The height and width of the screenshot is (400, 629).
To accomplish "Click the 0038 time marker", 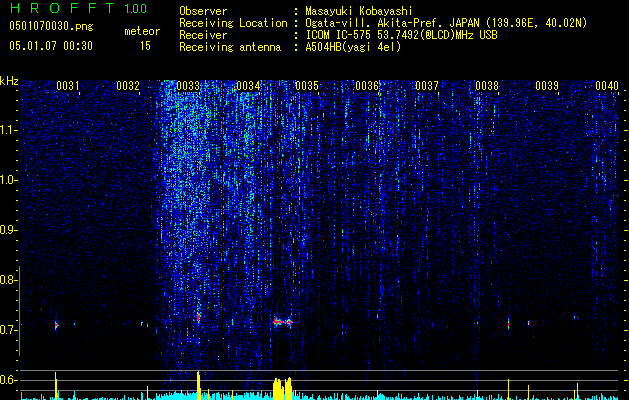I will 487,86.
